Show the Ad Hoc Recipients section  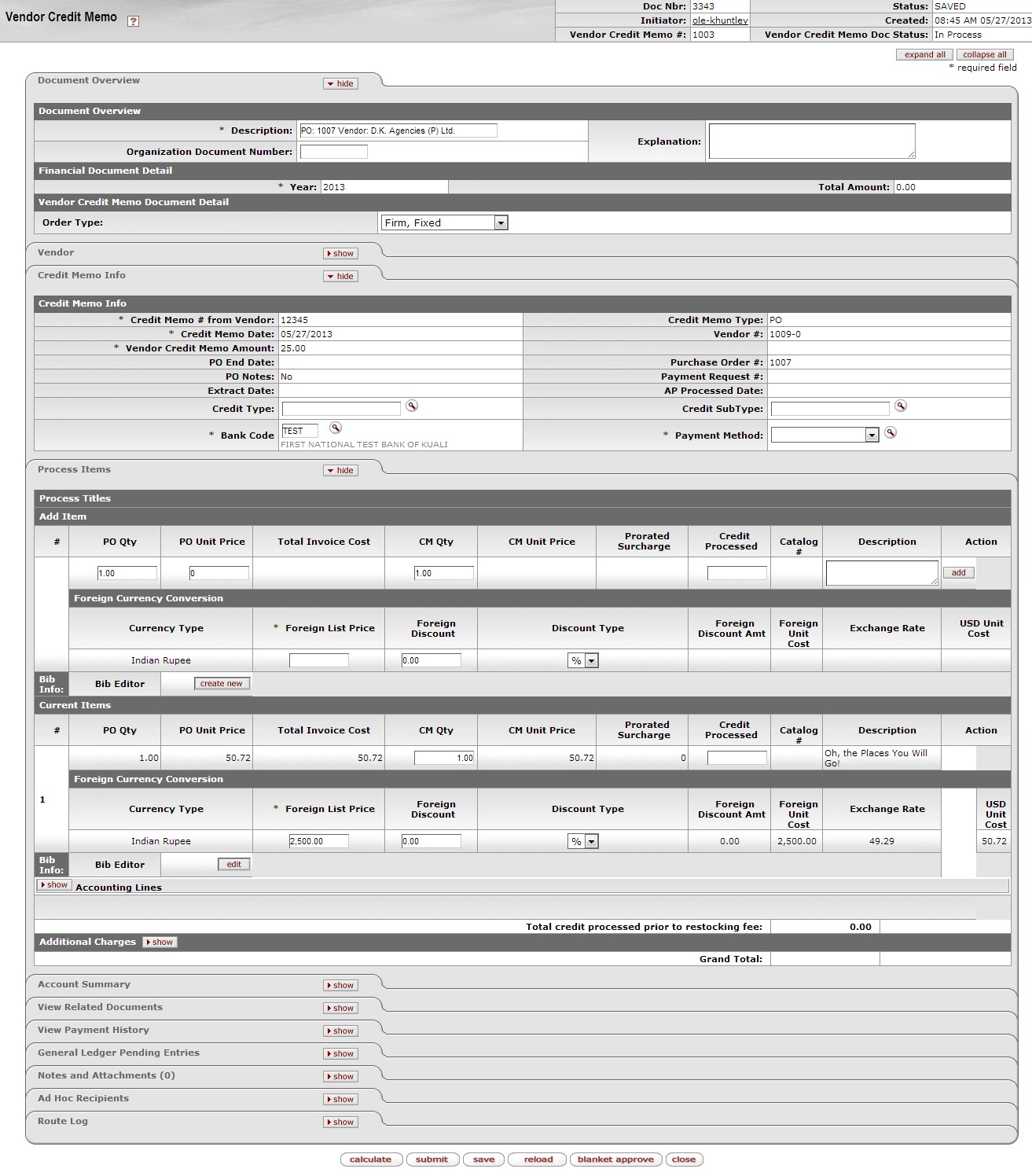[x=340, y=1099]
